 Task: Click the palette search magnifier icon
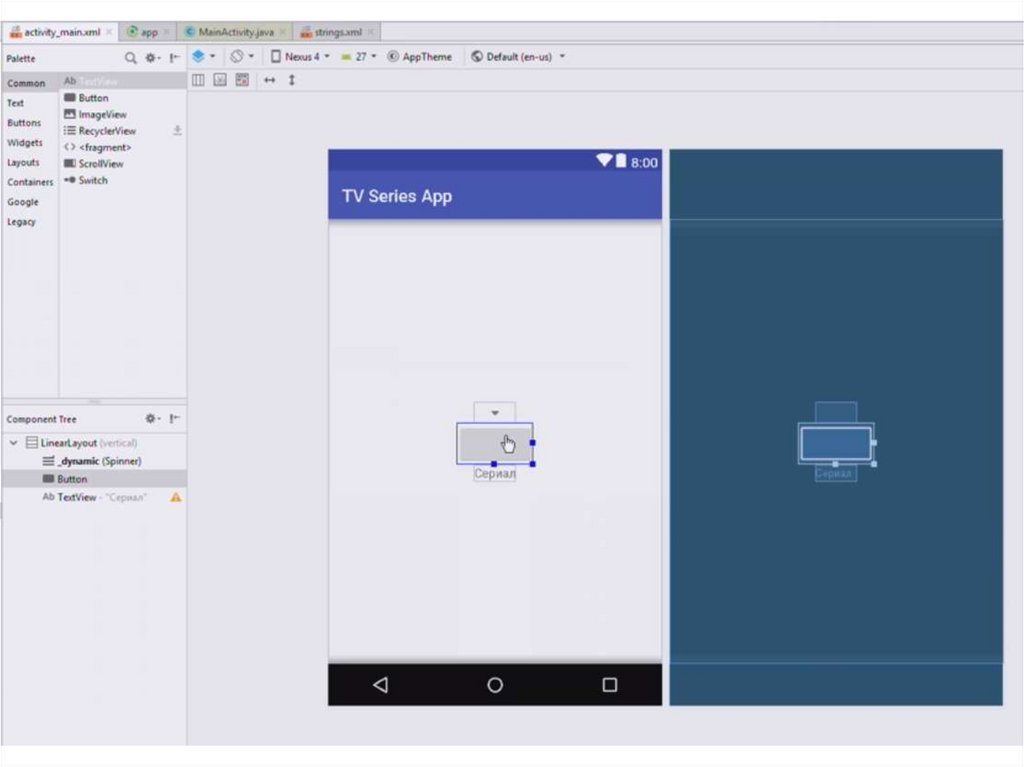pyautogui.click(x=130, y=58)
